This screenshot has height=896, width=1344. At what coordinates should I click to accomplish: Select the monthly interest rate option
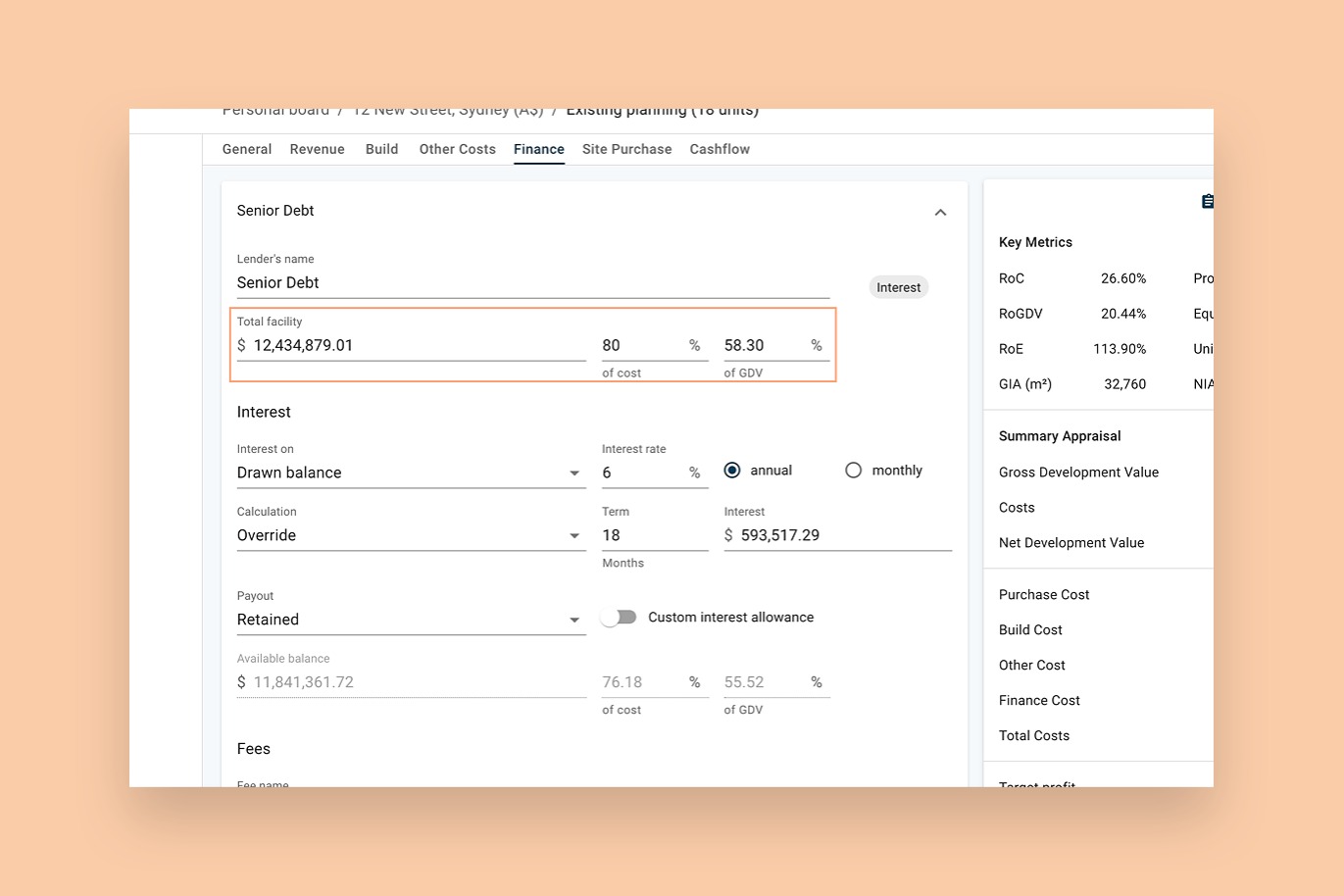(x=853, y=470)
